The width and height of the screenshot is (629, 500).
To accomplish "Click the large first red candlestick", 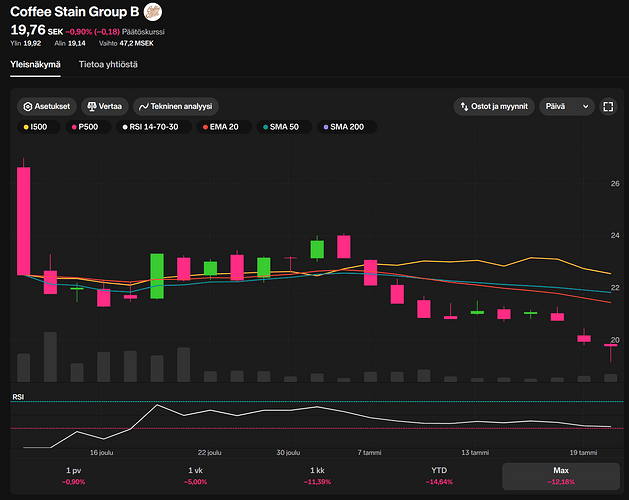I will click(x=23, y=220).
